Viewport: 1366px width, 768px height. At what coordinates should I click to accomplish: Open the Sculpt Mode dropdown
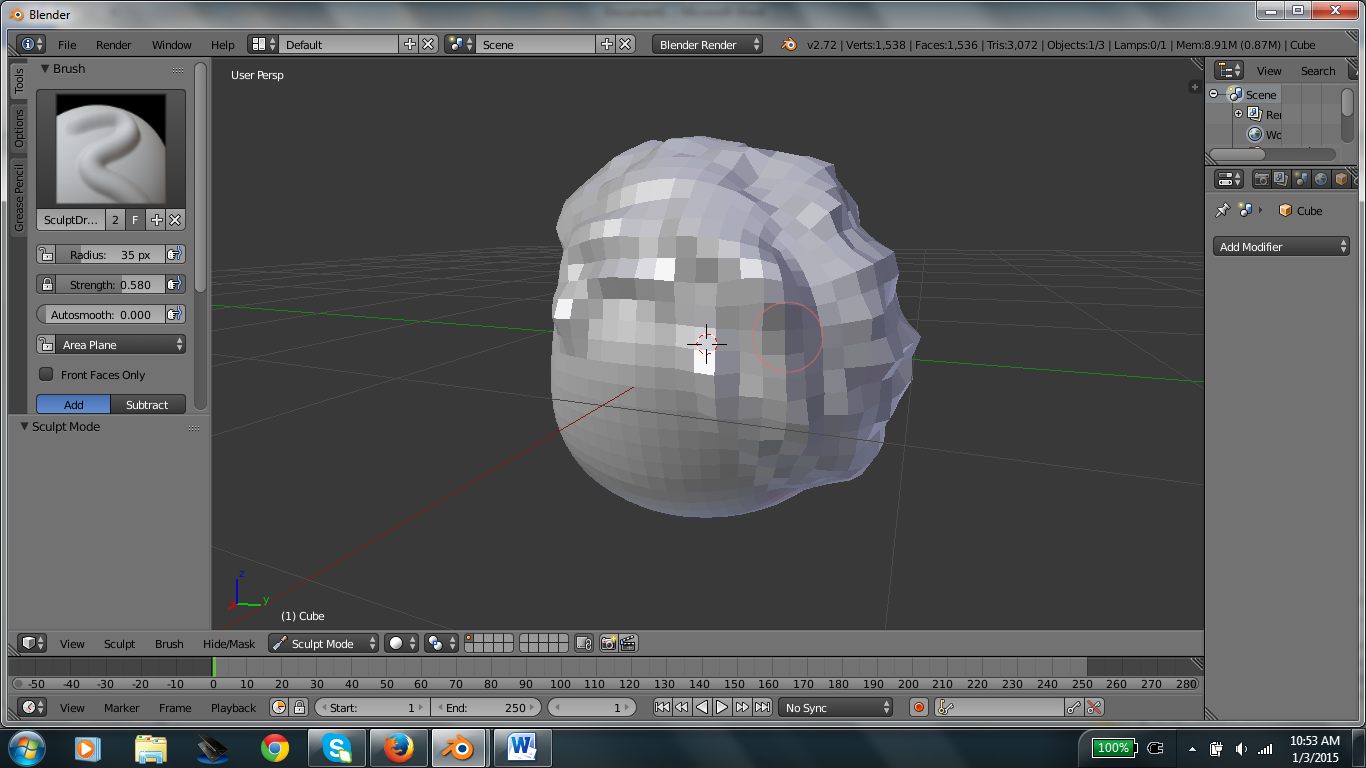[324, 643]
